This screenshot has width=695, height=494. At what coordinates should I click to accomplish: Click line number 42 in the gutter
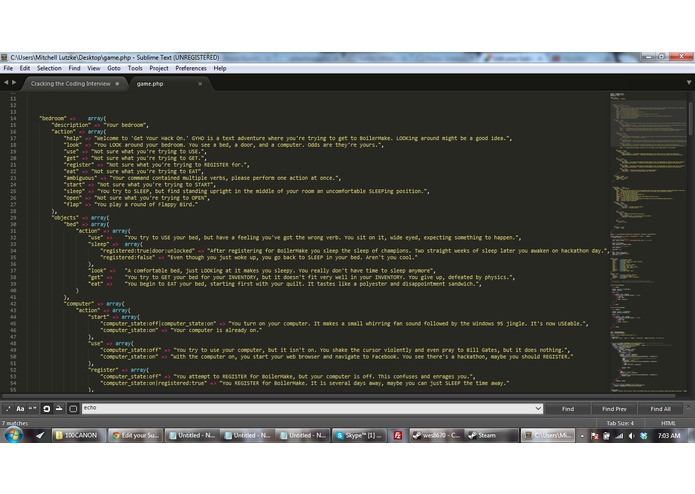(x=13, y=303)
